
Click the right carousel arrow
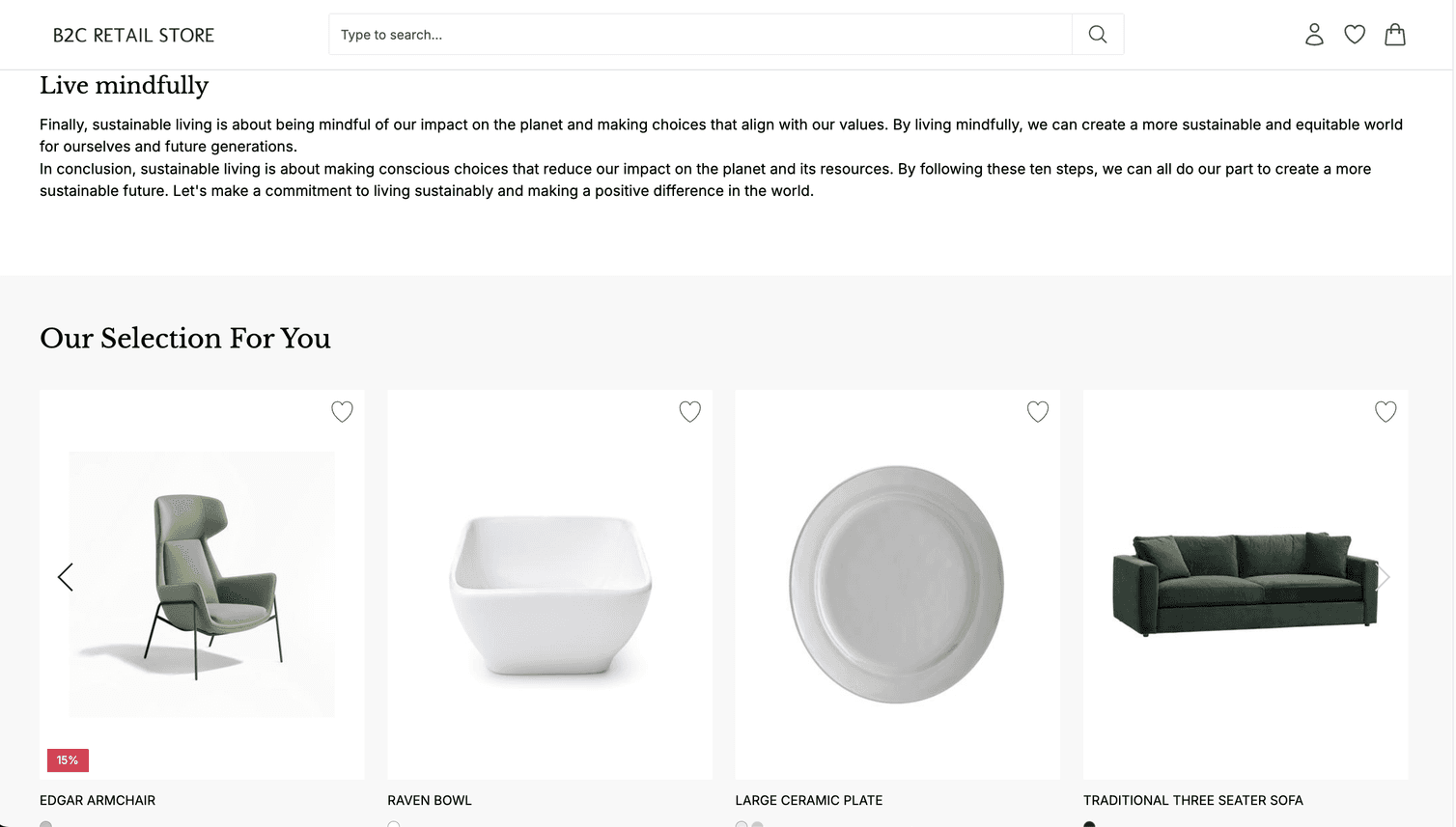pyautogui.click(x=1383, y=576)
